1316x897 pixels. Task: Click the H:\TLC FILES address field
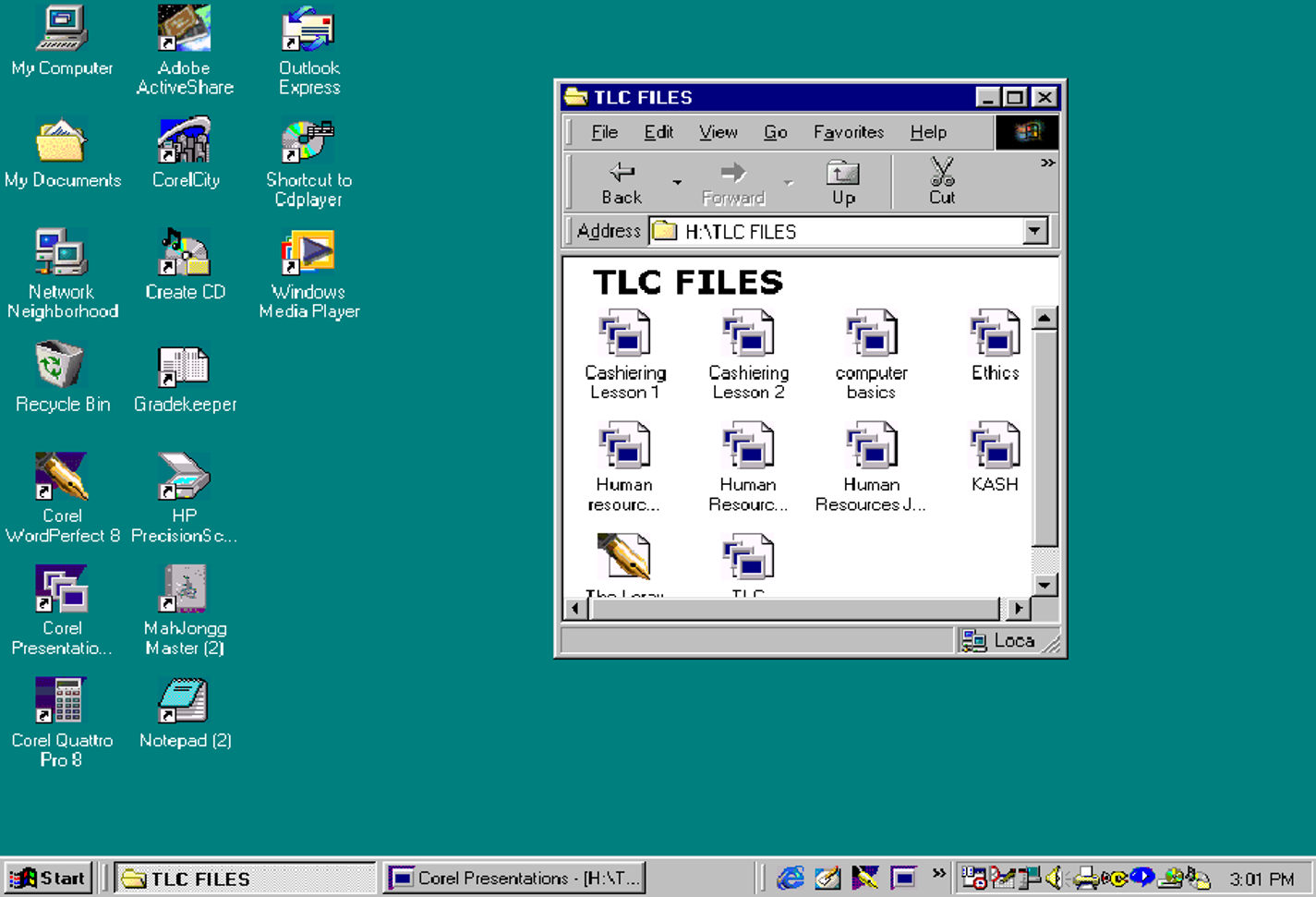tap(840, 231)
